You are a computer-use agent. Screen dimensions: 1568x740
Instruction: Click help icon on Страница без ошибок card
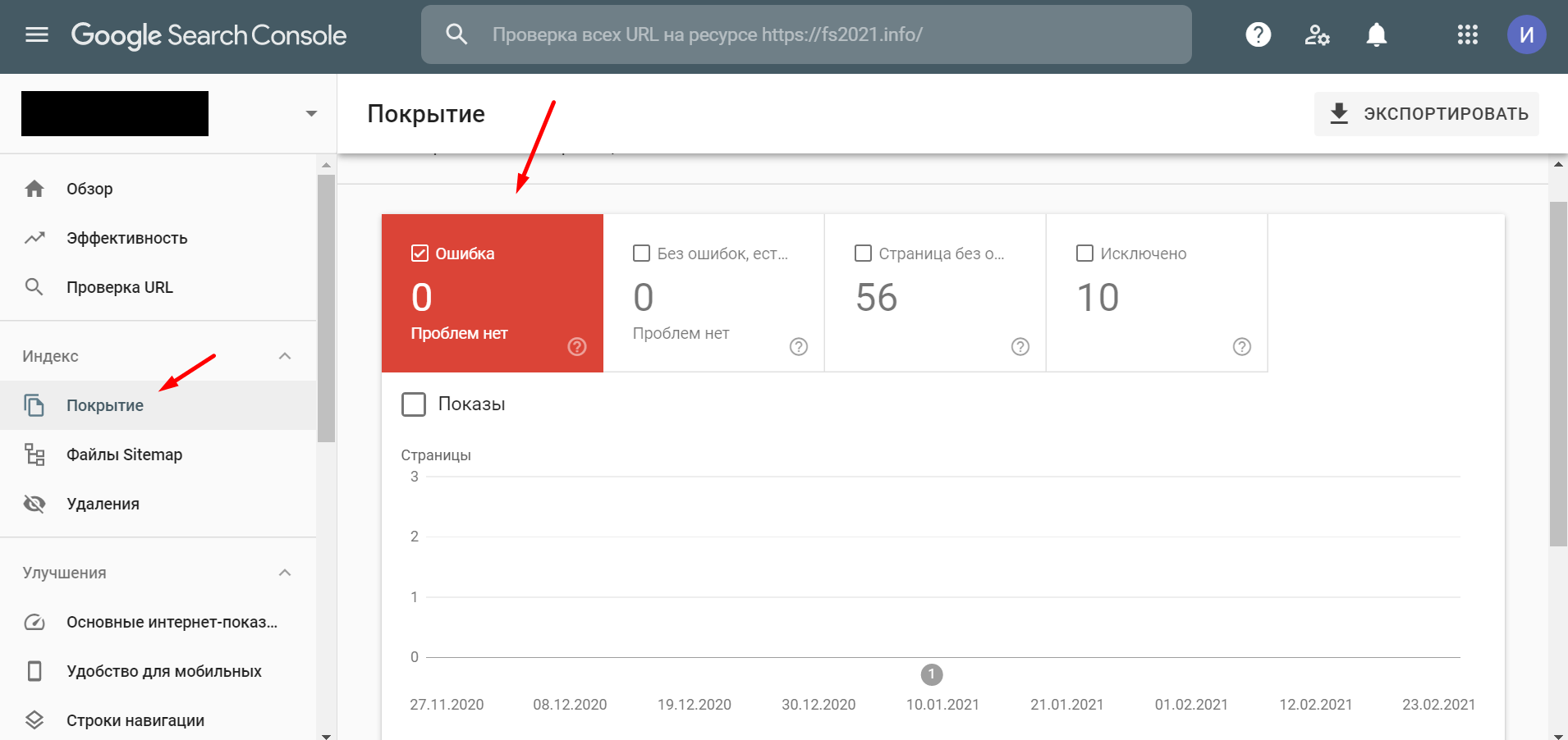tap(1020, 346)
